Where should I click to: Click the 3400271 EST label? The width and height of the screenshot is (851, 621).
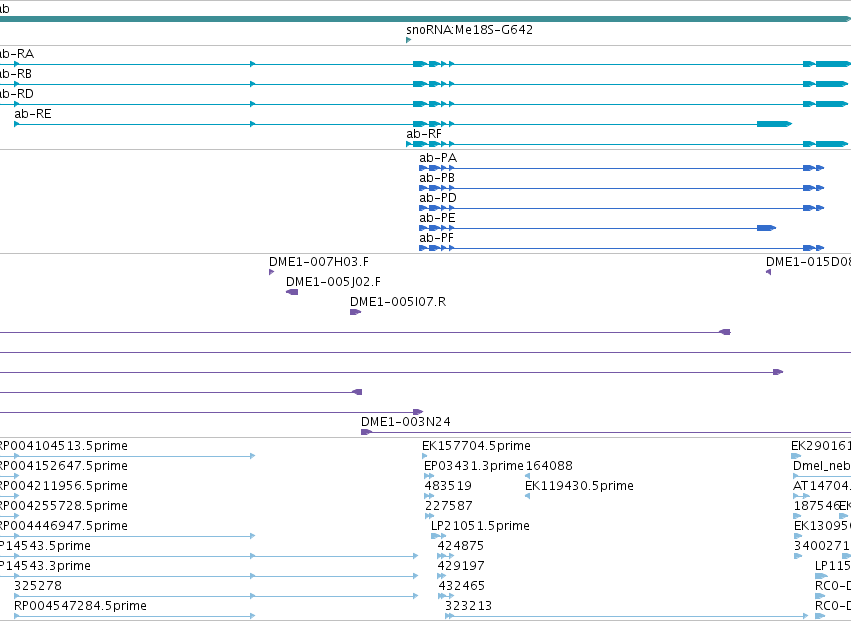[x=822, y=546]
